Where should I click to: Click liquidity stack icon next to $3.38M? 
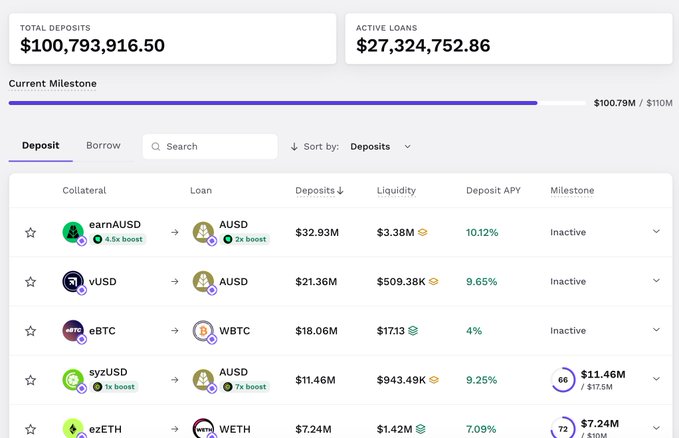tap(423, 233)
